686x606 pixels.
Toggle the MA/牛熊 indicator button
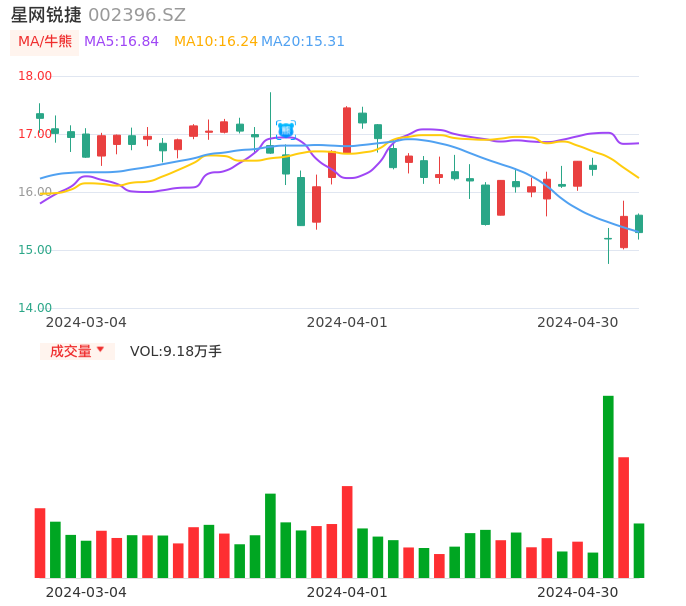point(44,42)
